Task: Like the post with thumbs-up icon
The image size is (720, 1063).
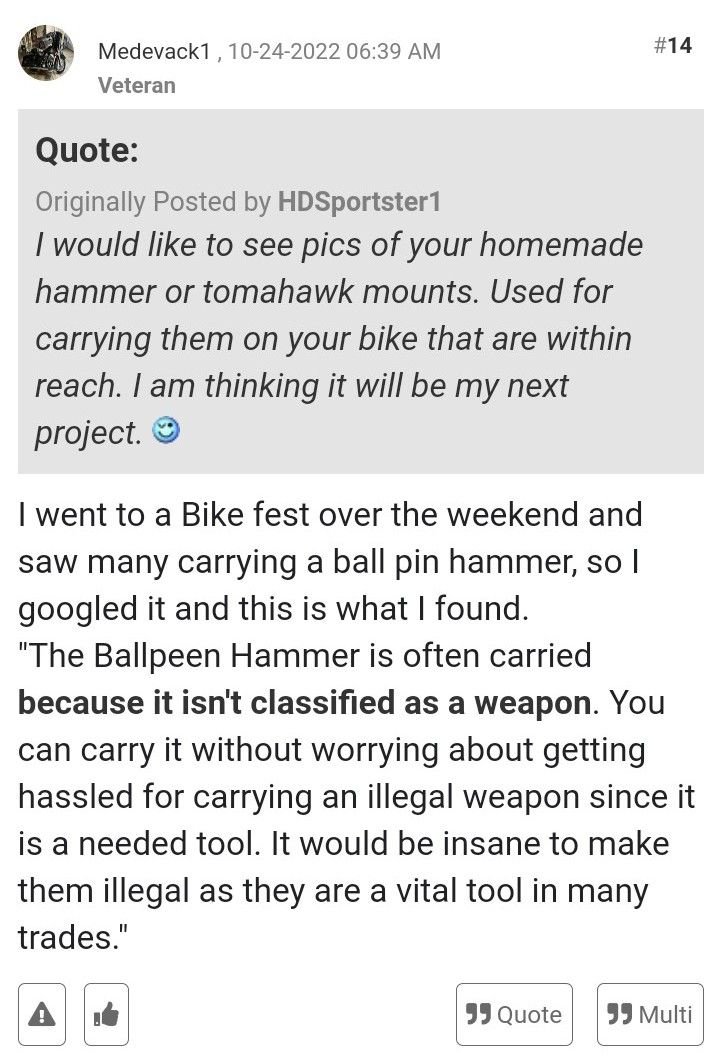Action: click(x=106, y=1015)
